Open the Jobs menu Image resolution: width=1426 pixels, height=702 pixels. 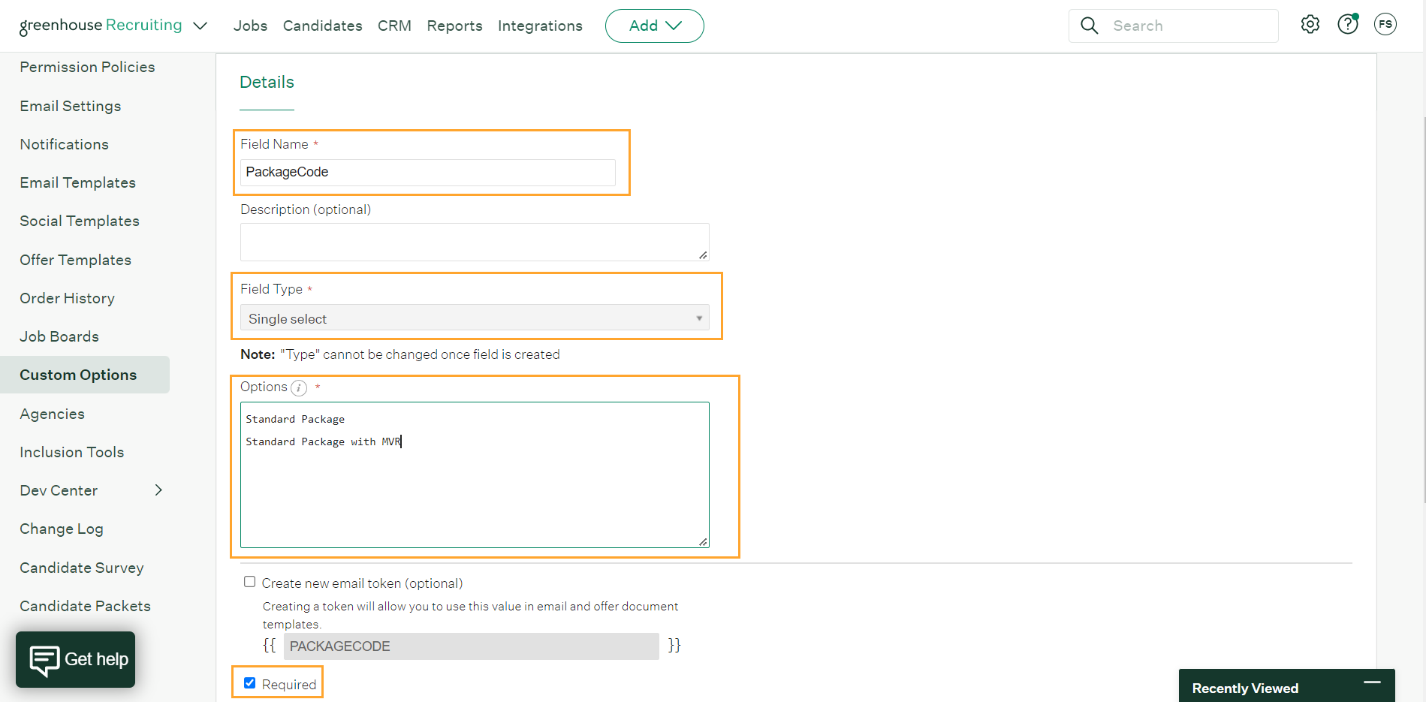(250, 26)
